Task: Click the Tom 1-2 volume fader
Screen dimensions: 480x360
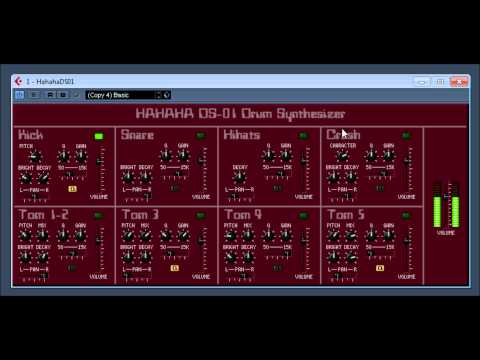Action: pos(99,241)
